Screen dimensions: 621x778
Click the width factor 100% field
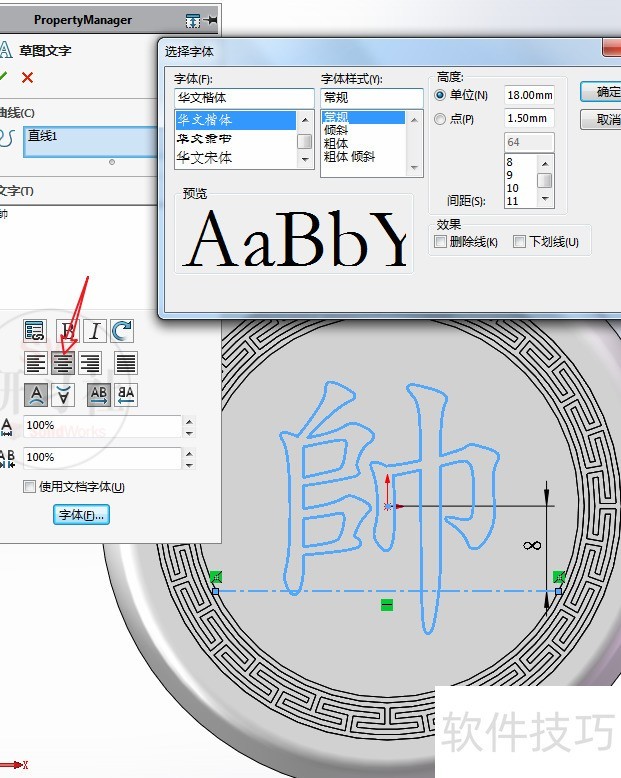(x=103, y=426)
